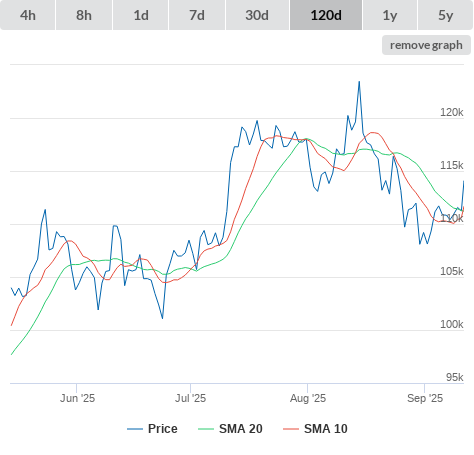Click the Jun '25 axis label
Image resolution: width=474 pixels, height=455 pixels.
coord(77,398)
